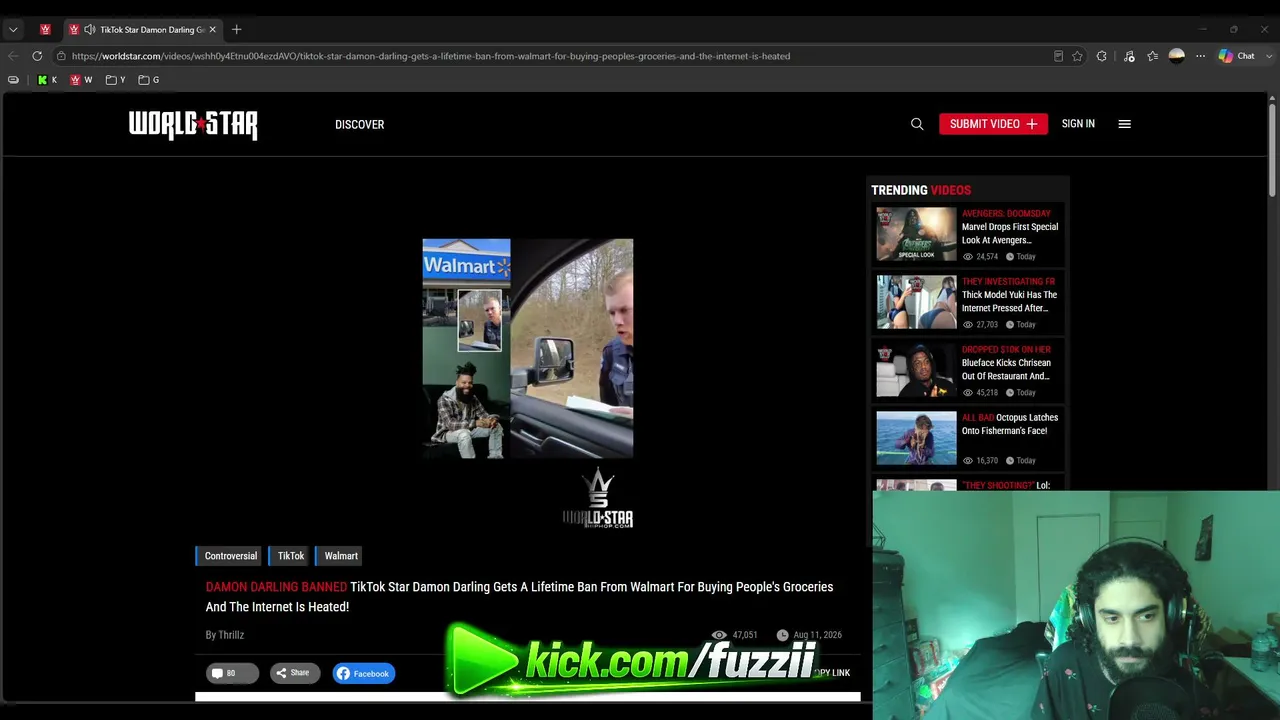Open Avengers Doomsday trending video thumbnail
The image size is (1280, 720).
tap(916, 234)
